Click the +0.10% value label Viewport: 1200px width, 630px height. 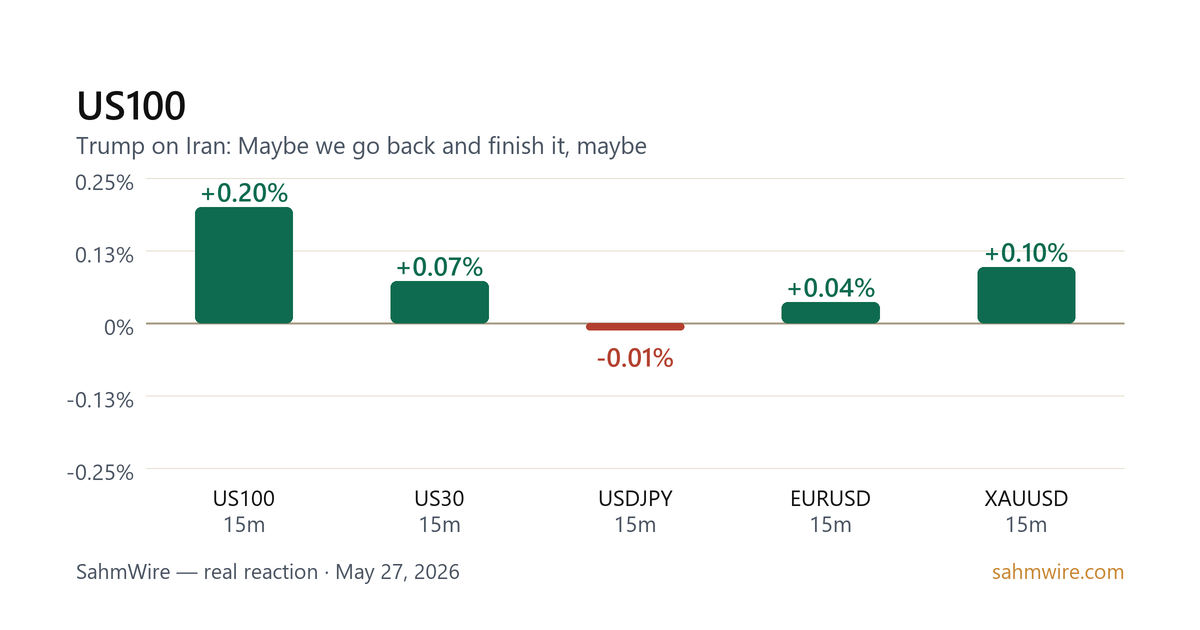coord(1026,253)
